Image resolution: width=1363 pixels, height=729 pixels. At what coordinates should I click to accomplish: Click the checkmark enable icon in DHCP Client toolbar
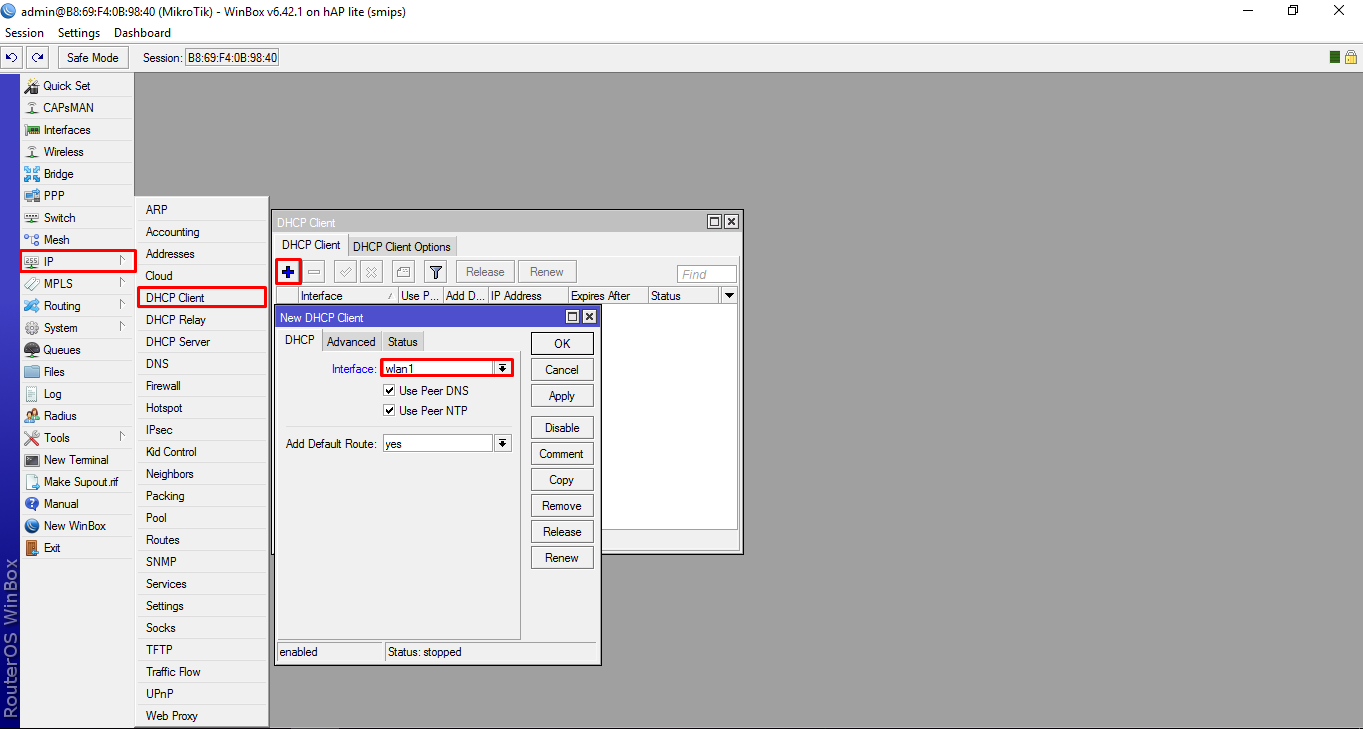345,272
